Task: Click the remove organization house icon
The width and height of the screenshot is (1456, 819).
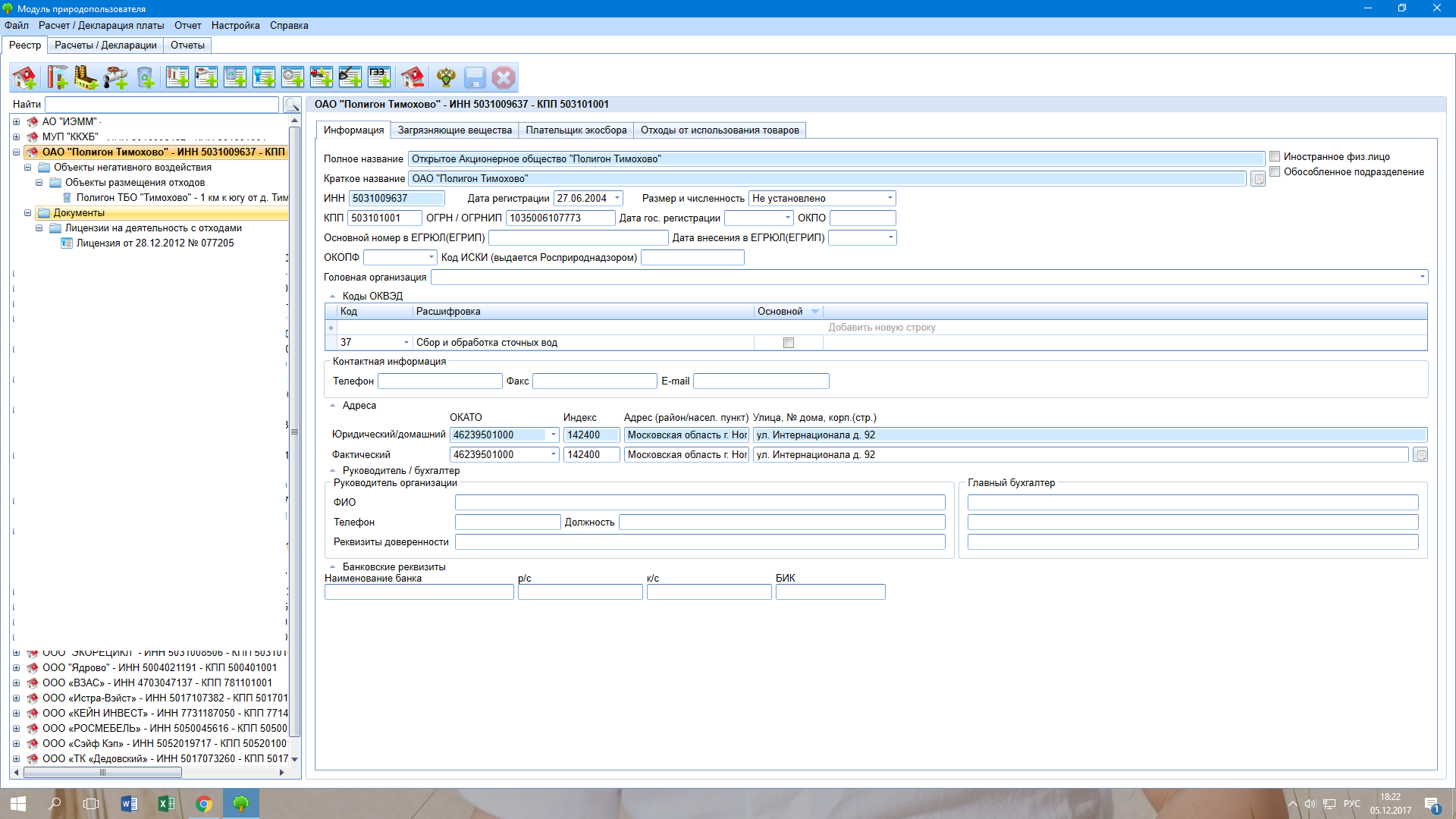Action: [413, 77]
